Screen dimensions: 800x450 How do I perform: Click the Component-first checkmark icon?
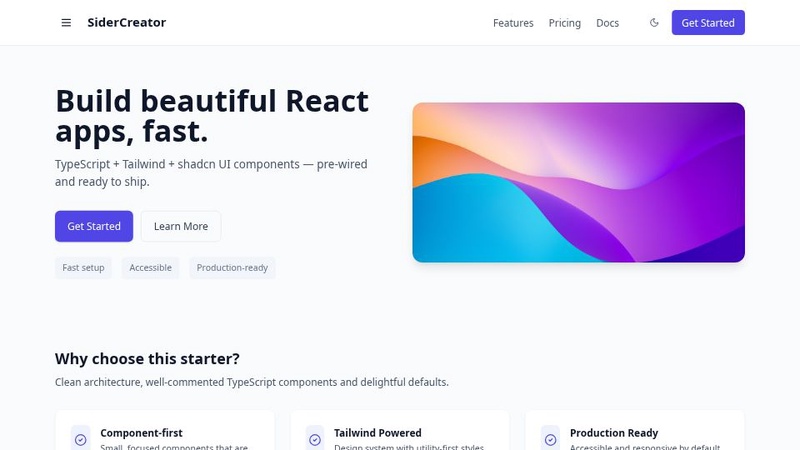[x=81, y=439]
